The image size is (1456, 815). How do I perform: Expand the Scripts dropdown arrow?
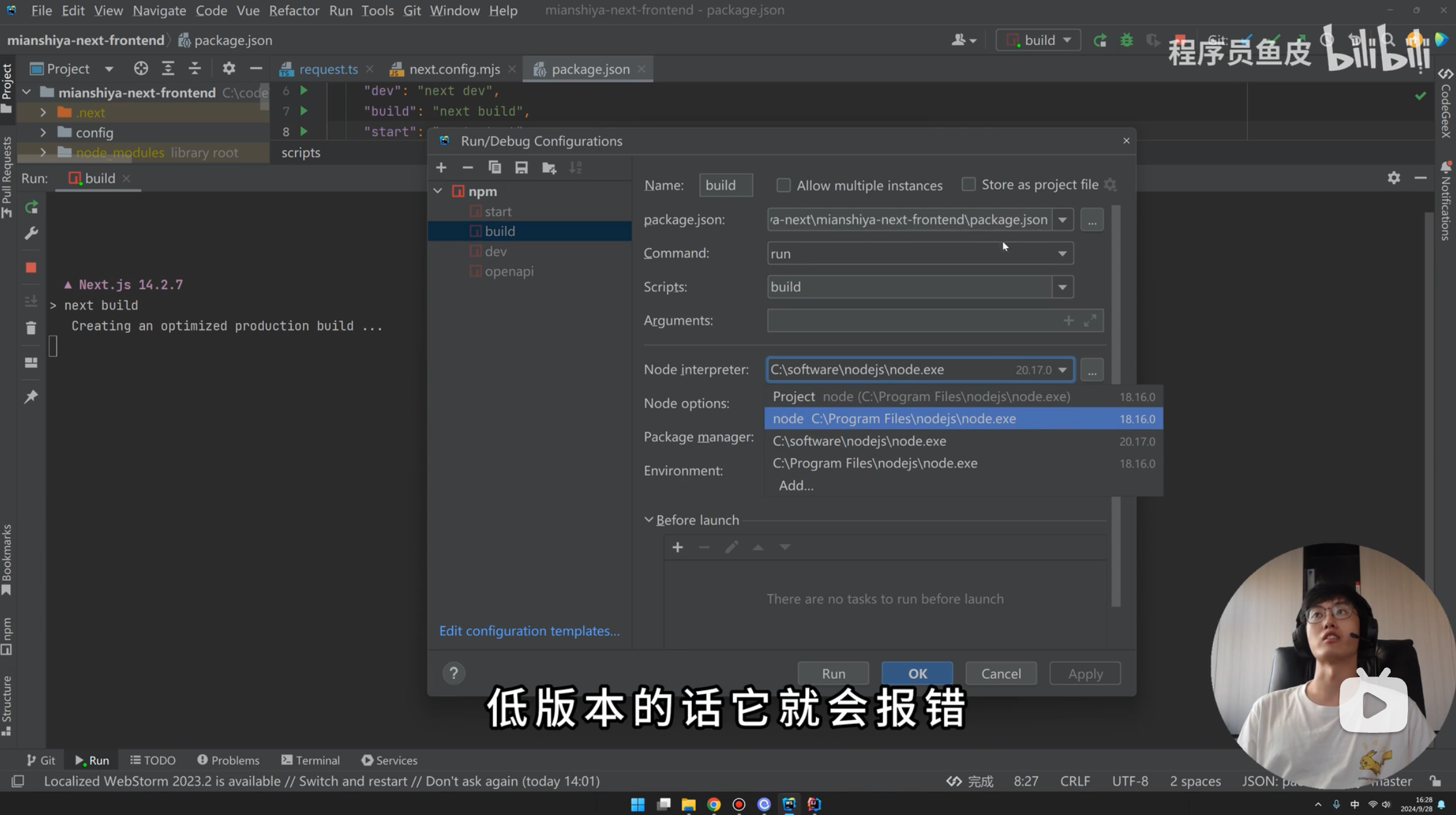tap(1062, 287)
